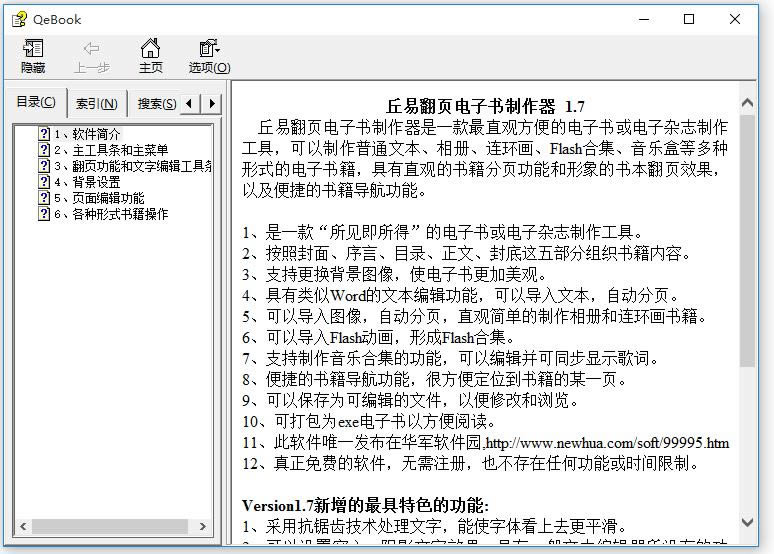
Task: Click the help page icon beside 1、软件简介
Action: click(44, 134)
